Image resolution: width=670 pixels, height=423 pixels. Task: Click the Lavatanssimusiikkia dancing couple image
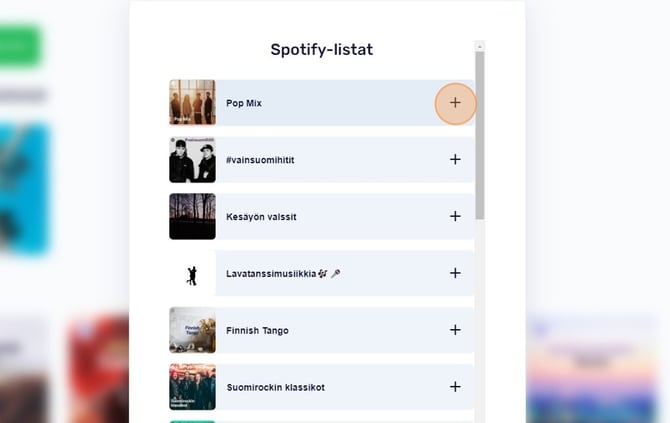pyautogui.click(x=192, y=273)
